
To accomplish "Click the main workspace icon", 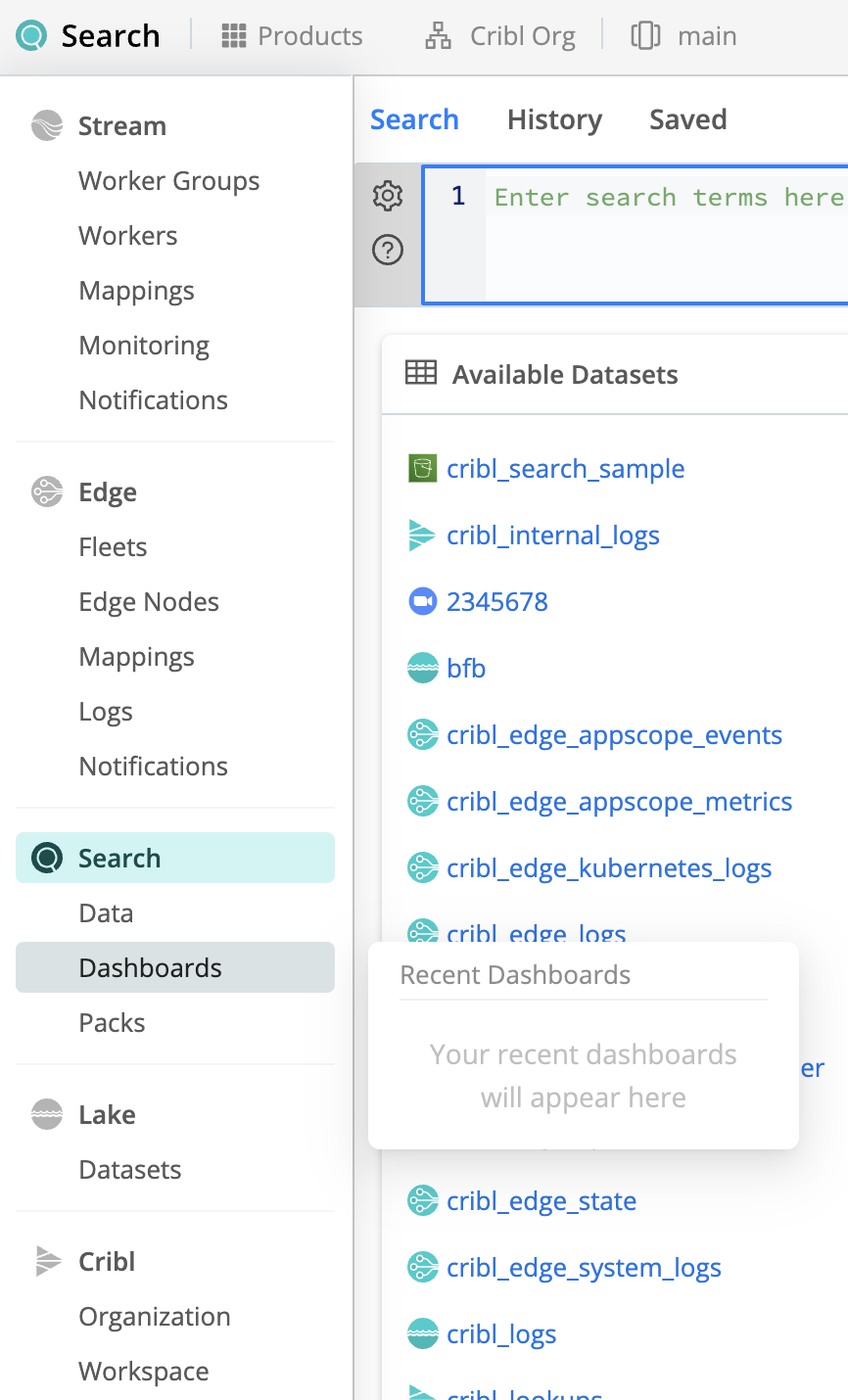I will point(645,36).
